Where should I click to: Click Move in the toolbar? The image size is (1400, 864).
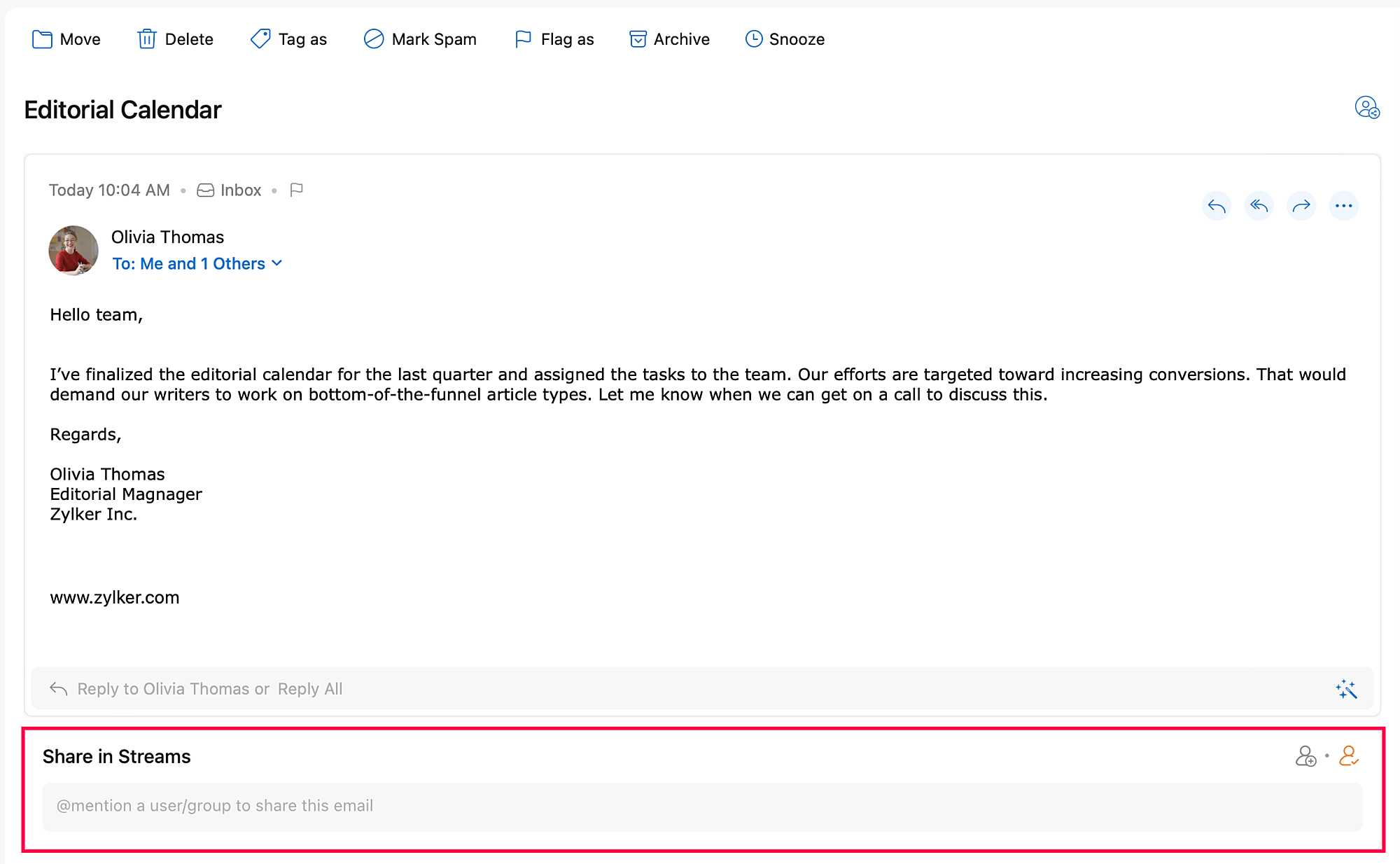pos(66,39)
